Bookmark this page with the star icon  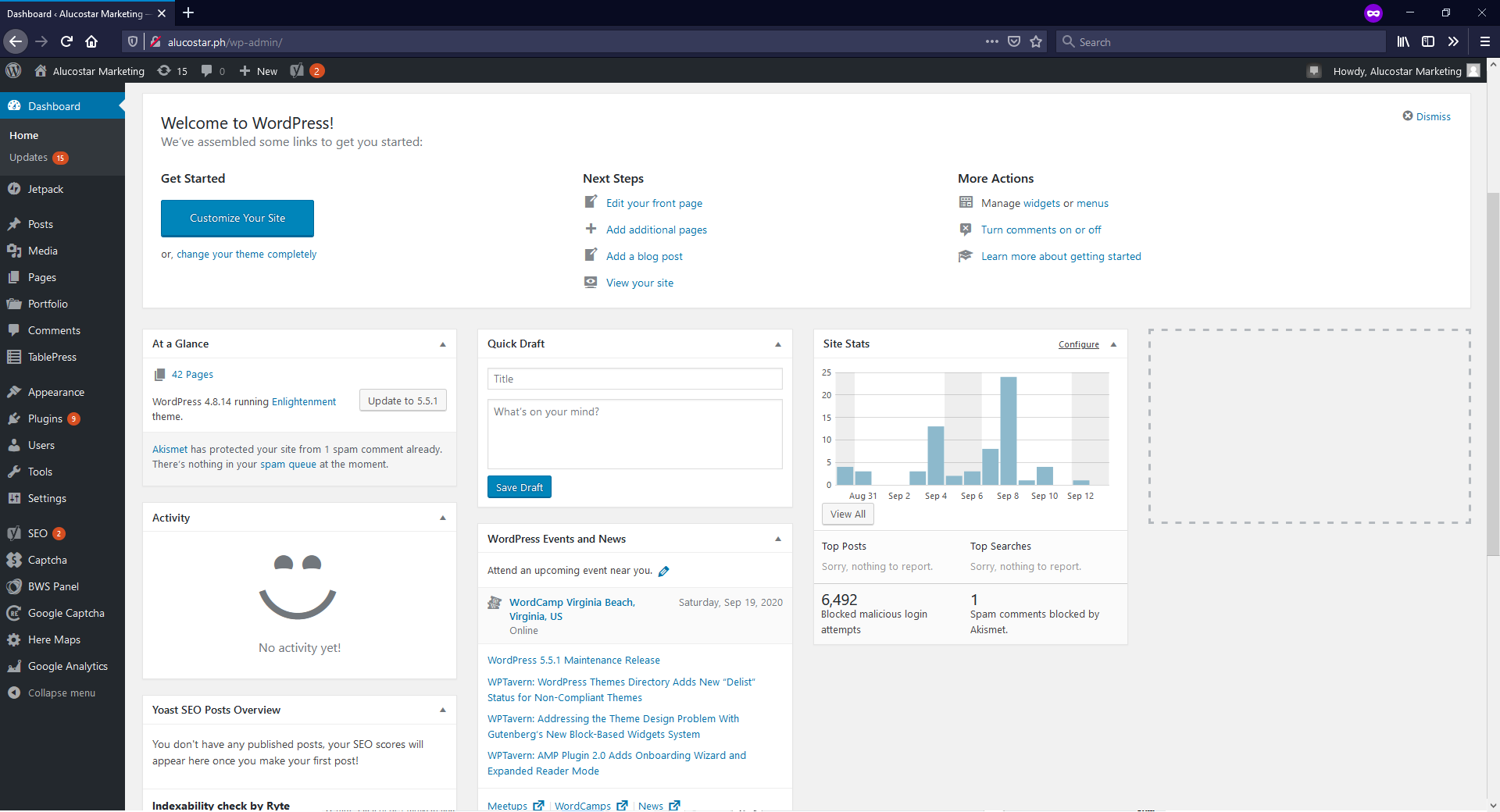tap(1036, 41)
